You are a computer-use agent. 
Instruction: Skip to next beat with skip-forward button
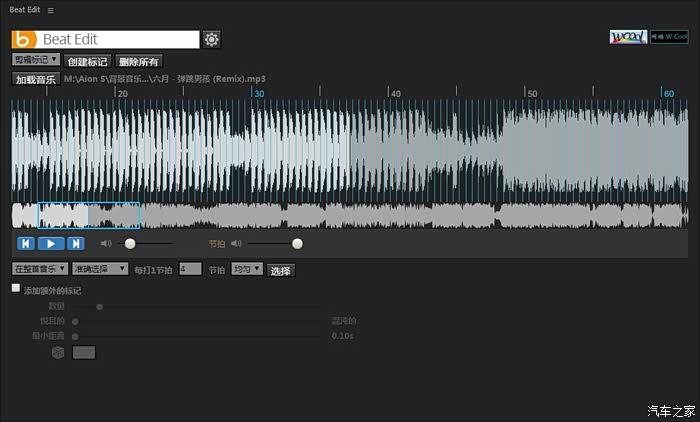pos(75,244)
